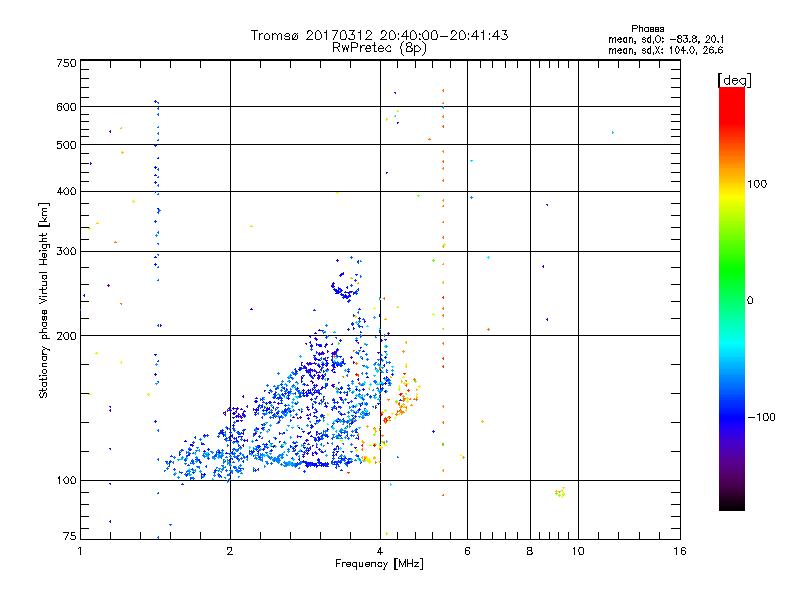Click the x-axis tick label '4'
The image size is (800, 600).
[x=380, y=551]
